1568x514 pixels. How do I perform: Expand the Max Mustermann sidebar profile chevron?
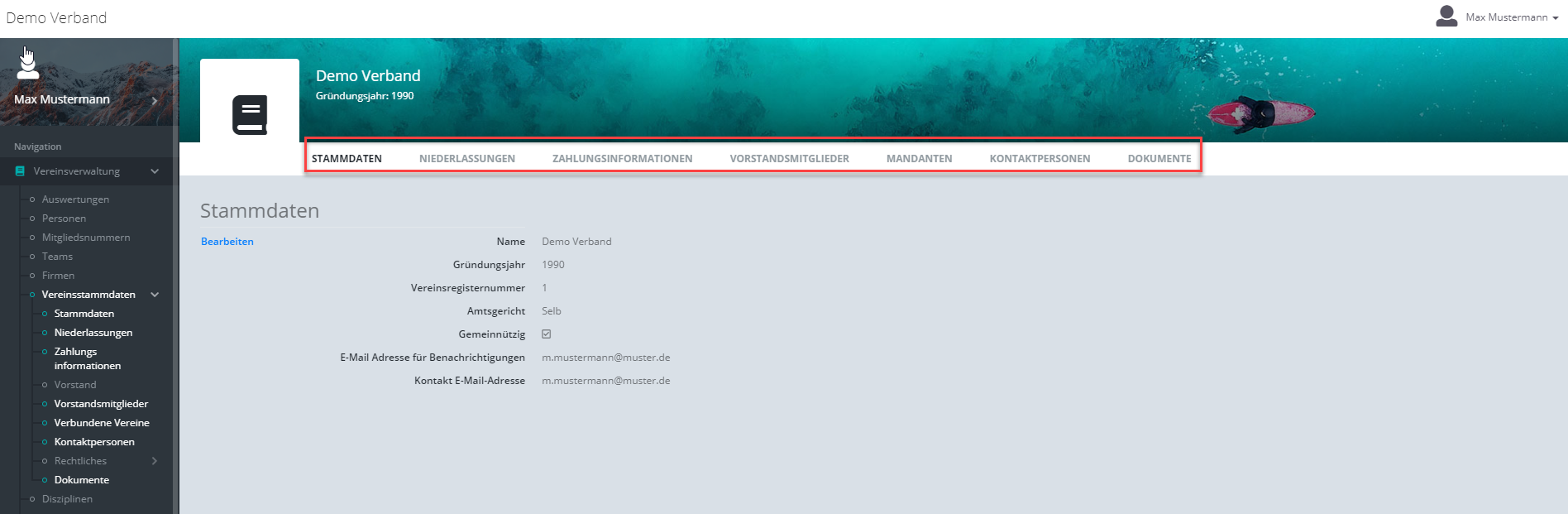(x=155, y=100)
